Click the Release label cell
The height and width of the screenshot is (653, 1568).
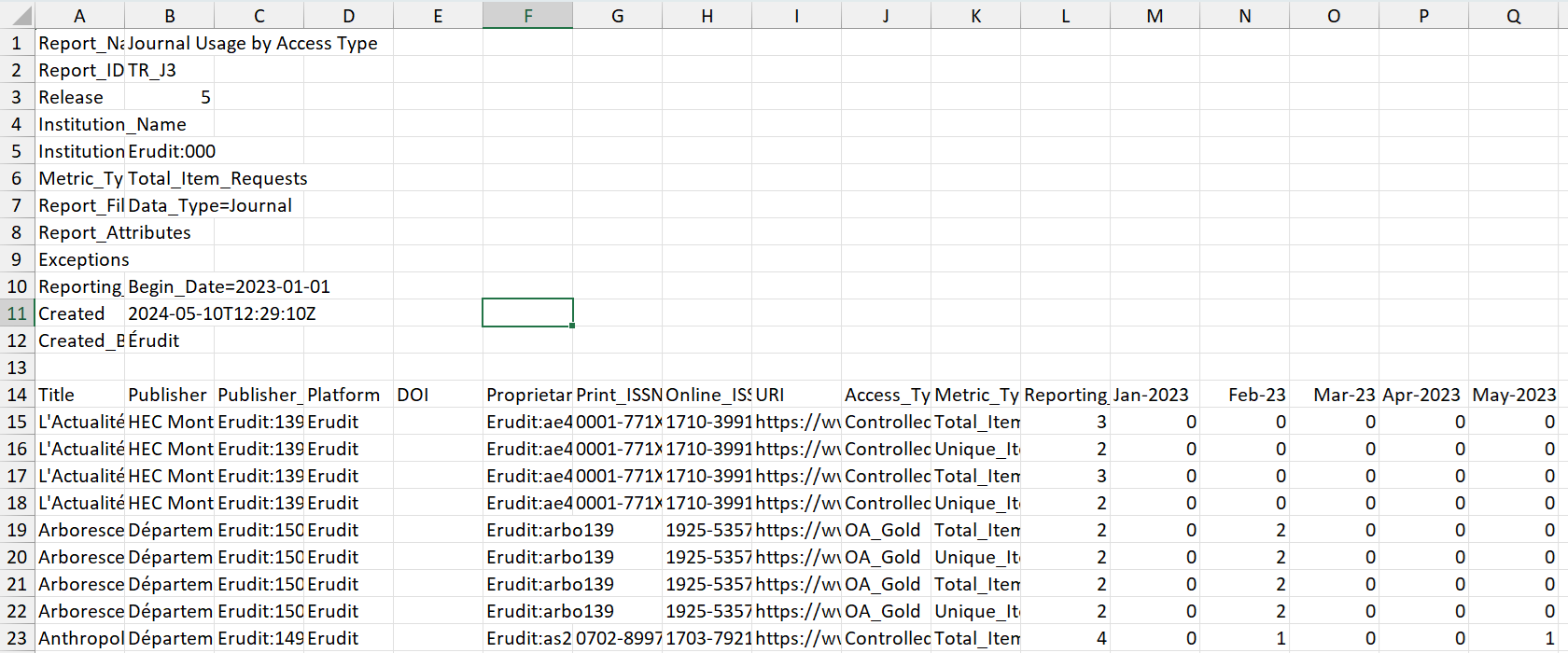pyautogui.click(x=80, y=97)
